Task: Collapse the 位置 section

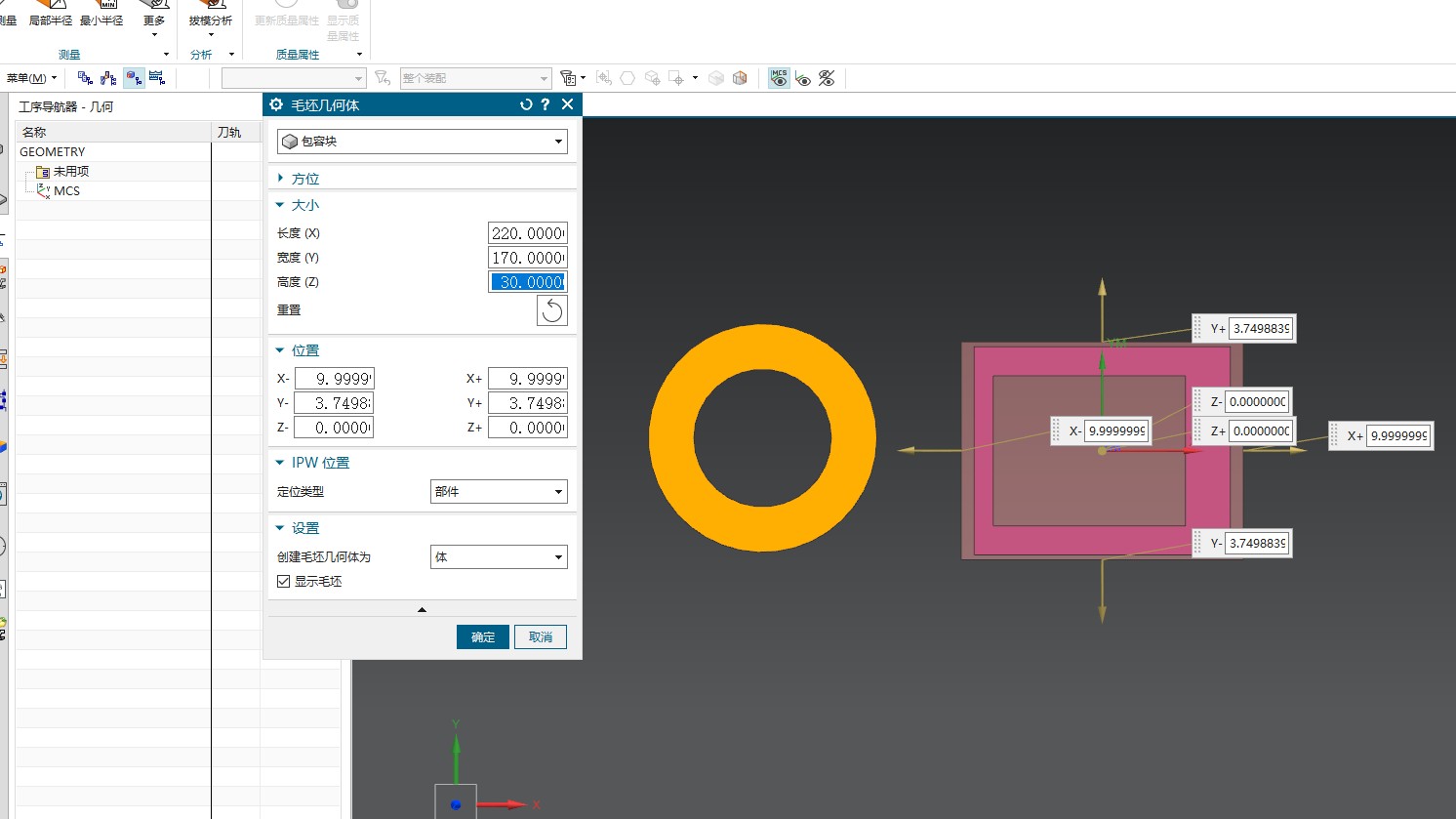Action: click(280, 350)
